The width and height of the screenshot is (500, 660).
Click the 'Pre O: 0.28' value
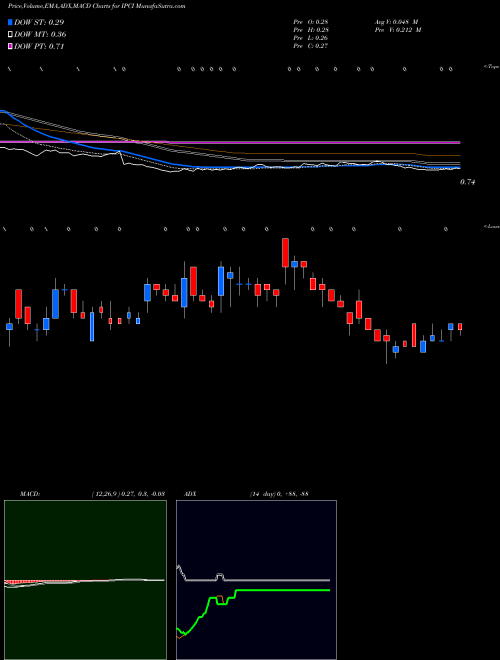click(x=311, y=22)
